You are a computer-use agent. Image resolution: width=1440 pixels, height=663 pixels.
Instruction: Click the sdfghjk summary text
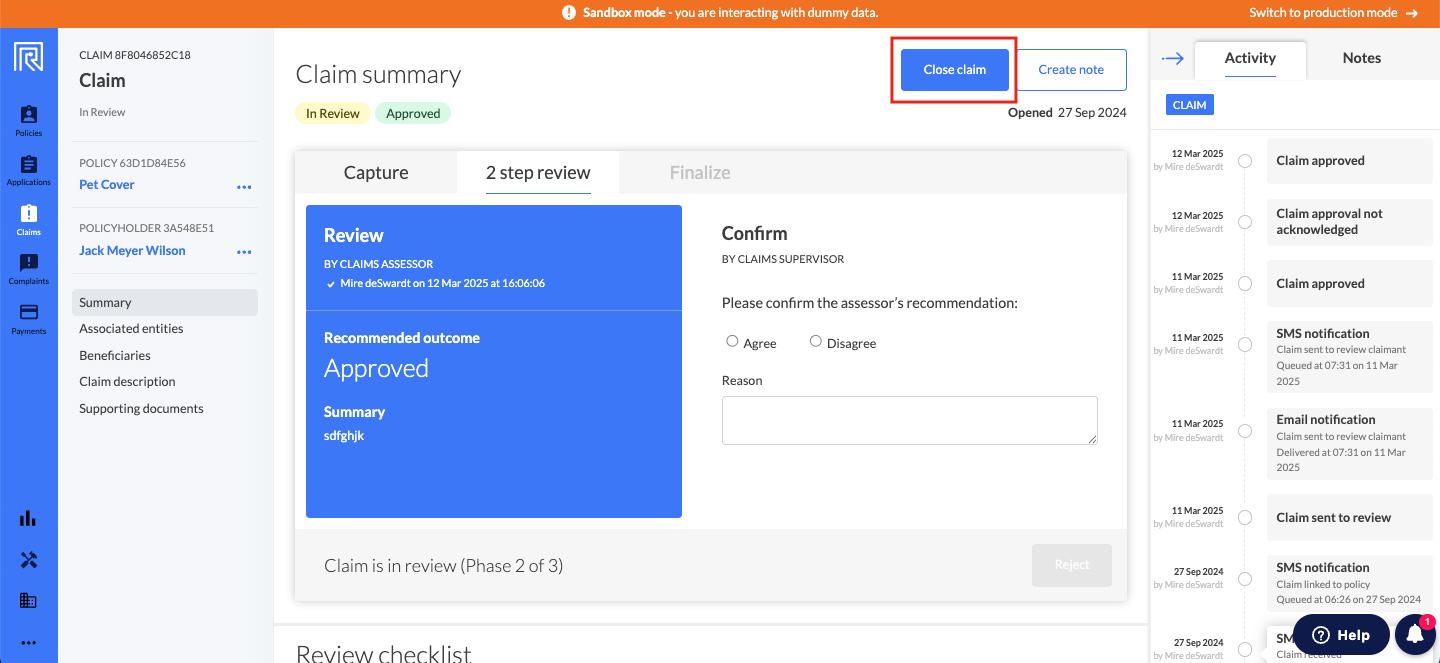(344, 436)
